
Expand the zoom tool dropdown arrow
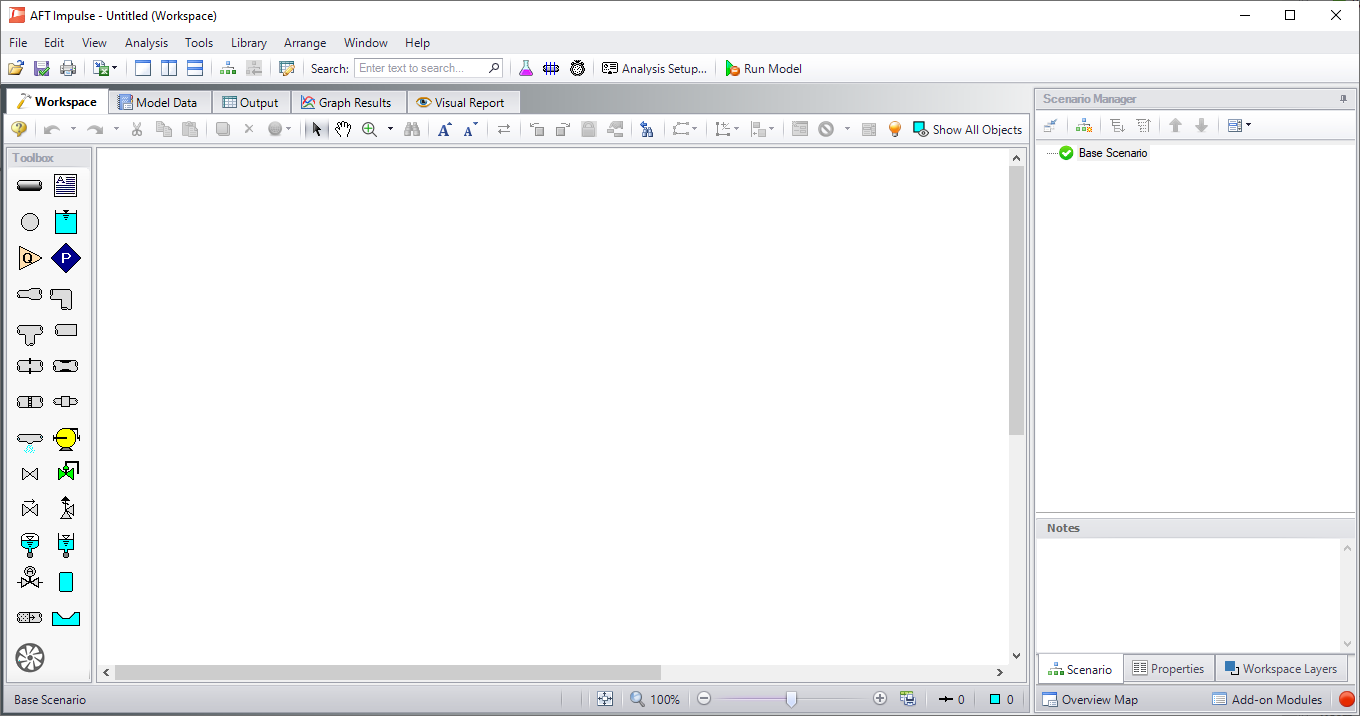point(390,129)
